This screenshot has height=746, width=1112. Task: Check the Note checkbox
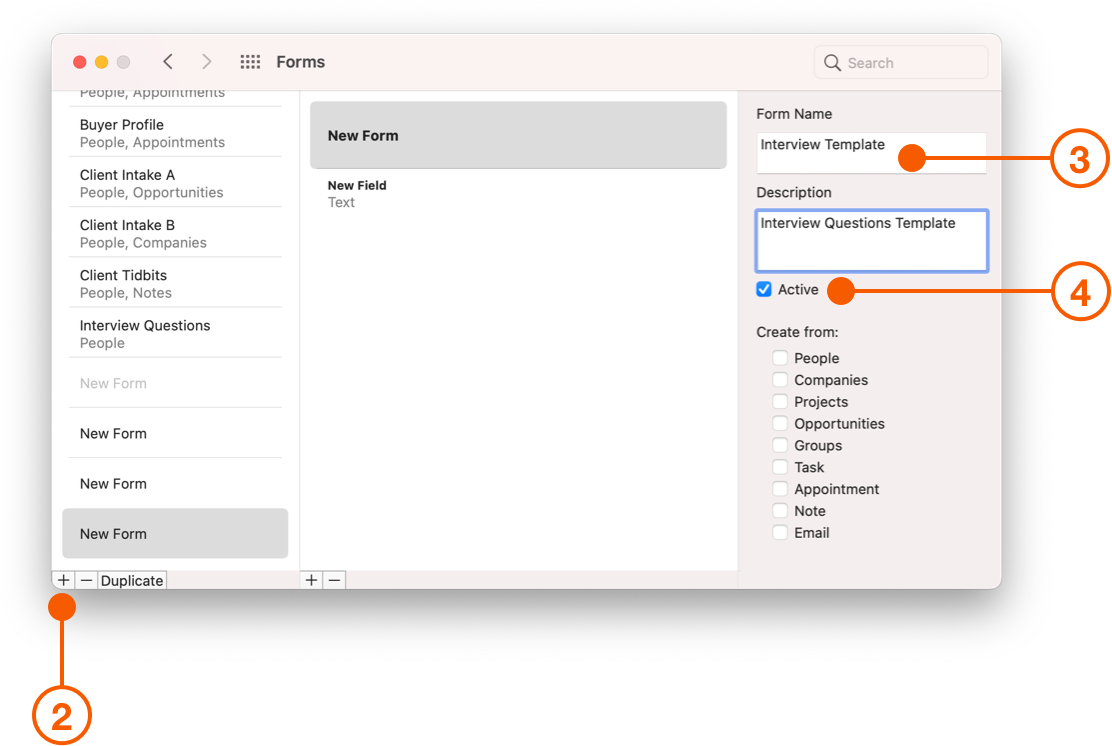780,511
